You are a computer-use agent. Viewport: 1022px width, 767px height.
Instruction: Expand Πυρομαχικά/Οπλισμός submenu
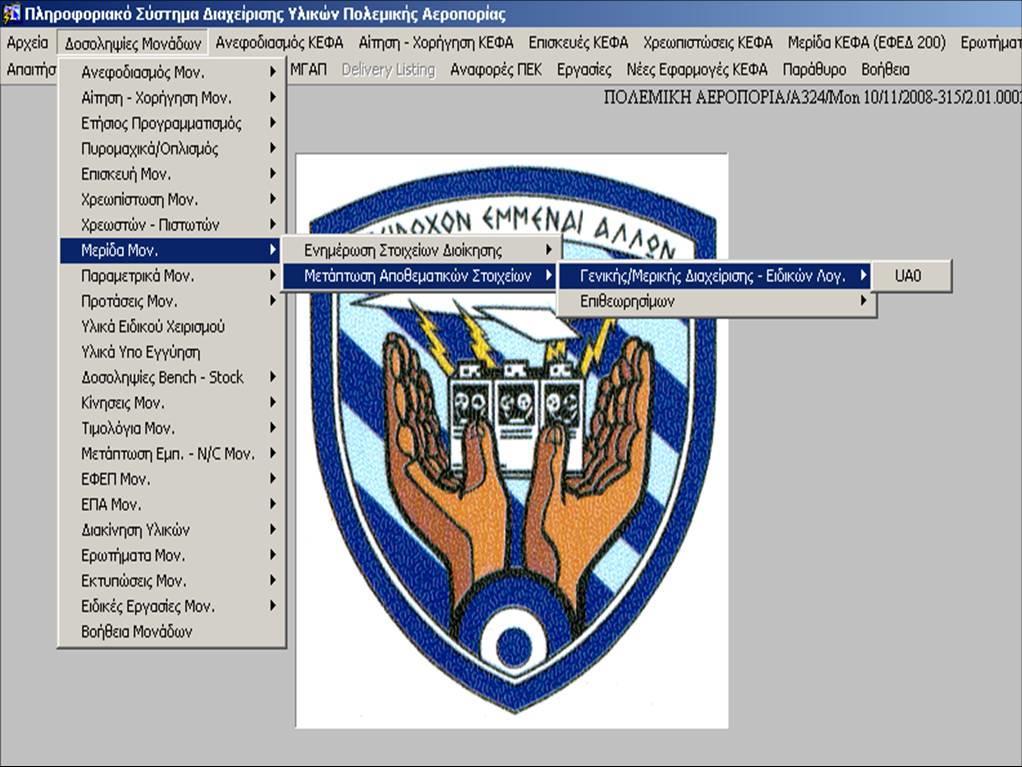point(171,149)
